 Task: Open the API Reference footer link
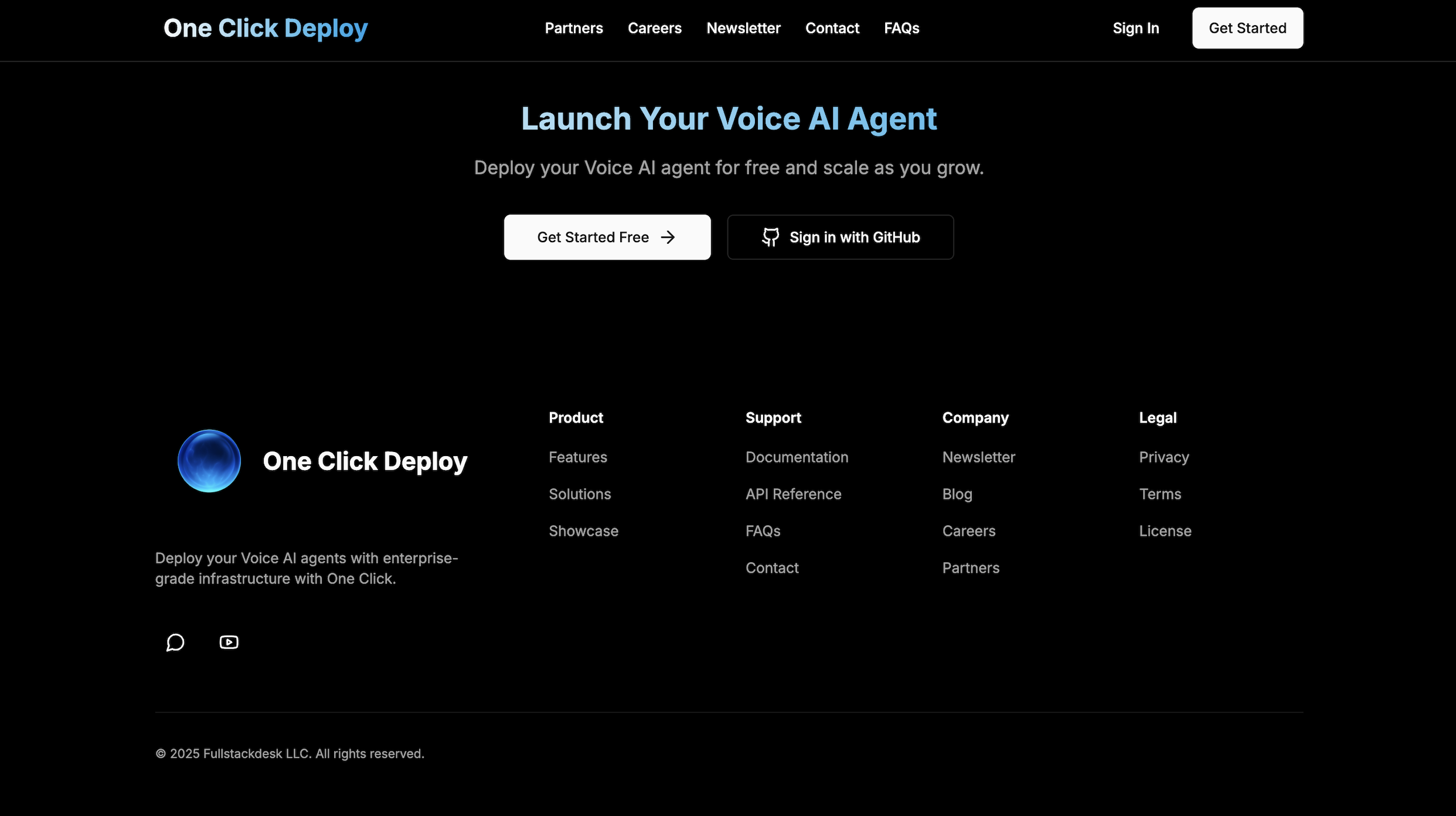[793, 494]
